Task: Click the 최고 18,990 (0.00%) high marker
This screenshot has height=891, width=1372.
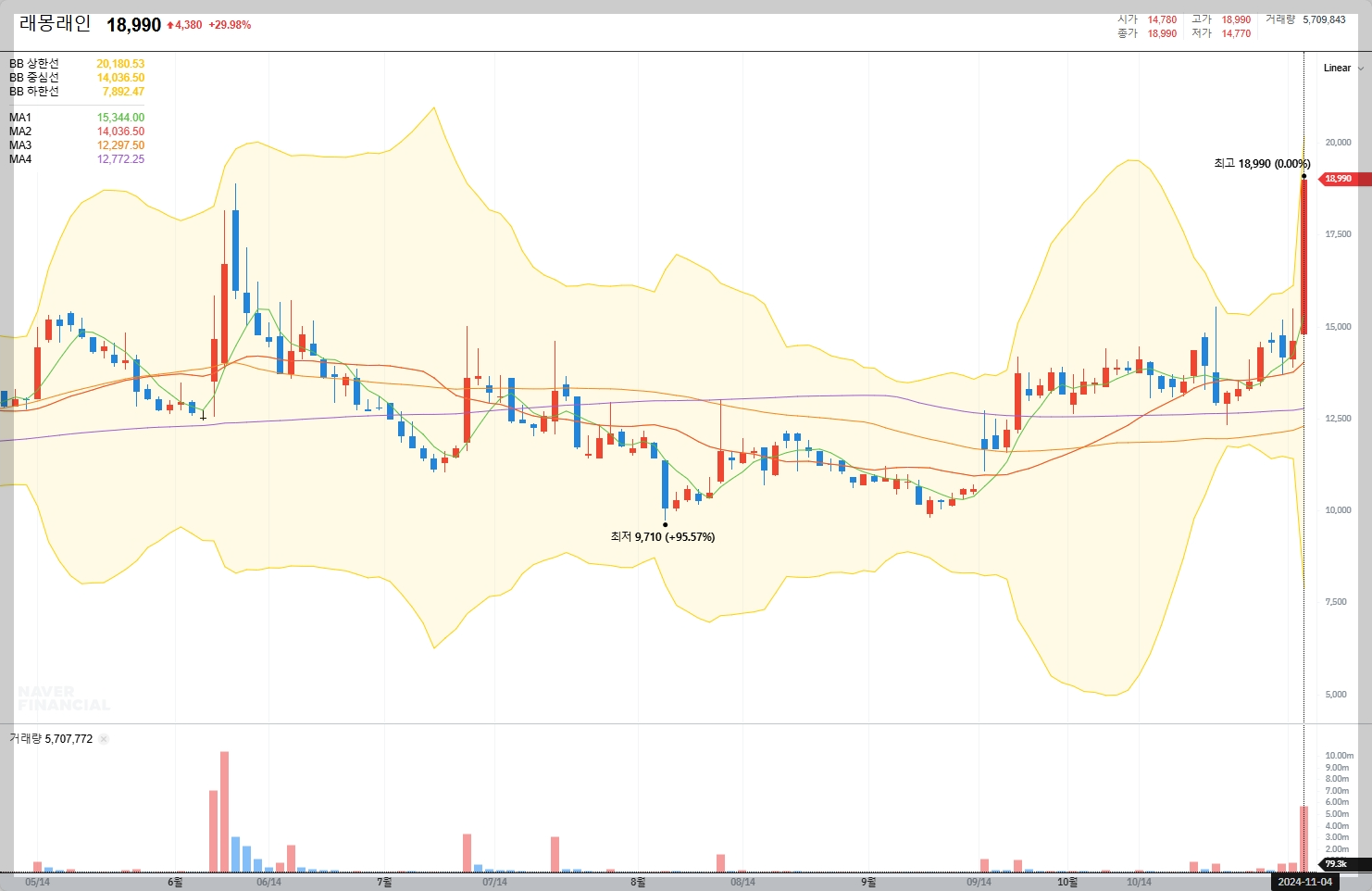Action: (x=1262, y=164)
